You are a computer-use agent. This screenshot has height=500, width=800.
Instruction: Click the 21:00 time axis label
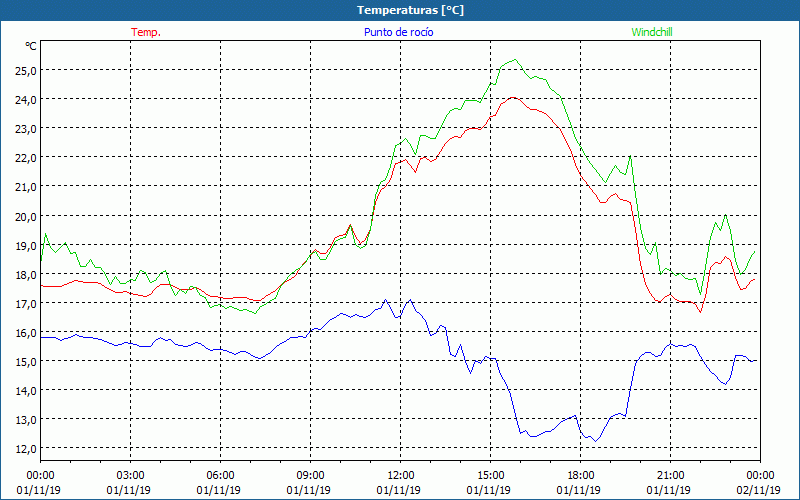pos(670,476)
